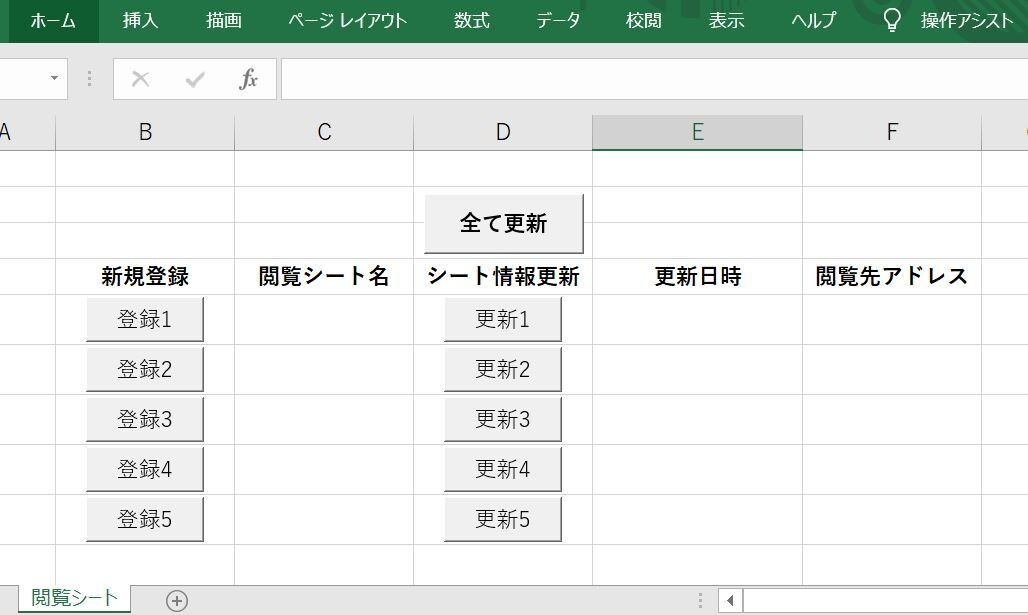Select column E header
Image resolution: width=1028 pixels, height=615 pixels.
pyautogui.click(x=698, y=132)
